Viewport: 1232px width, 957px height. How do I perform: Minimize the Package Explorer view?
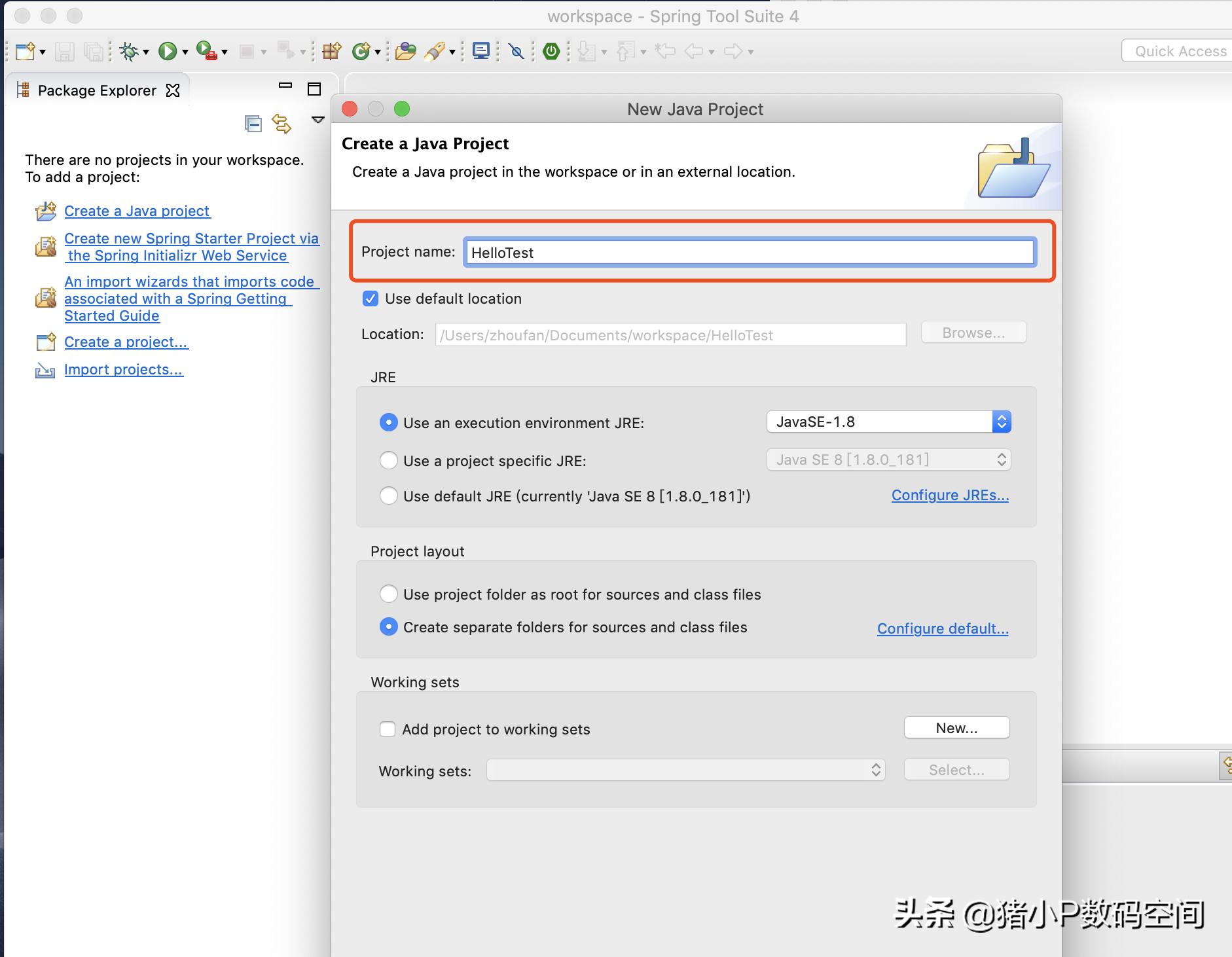tap(285, 85)
